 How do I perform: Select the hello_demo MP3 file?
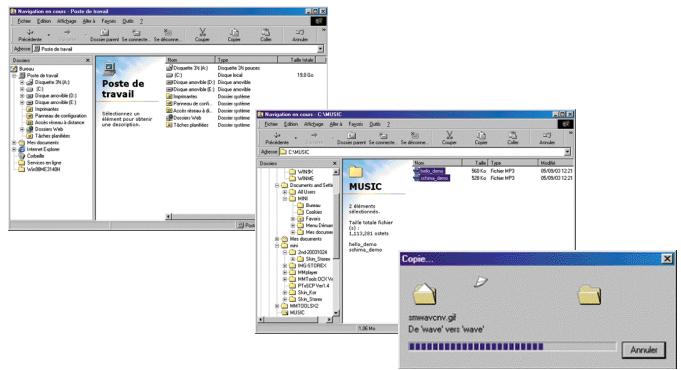pyautogui.click(x=429, y=171)
